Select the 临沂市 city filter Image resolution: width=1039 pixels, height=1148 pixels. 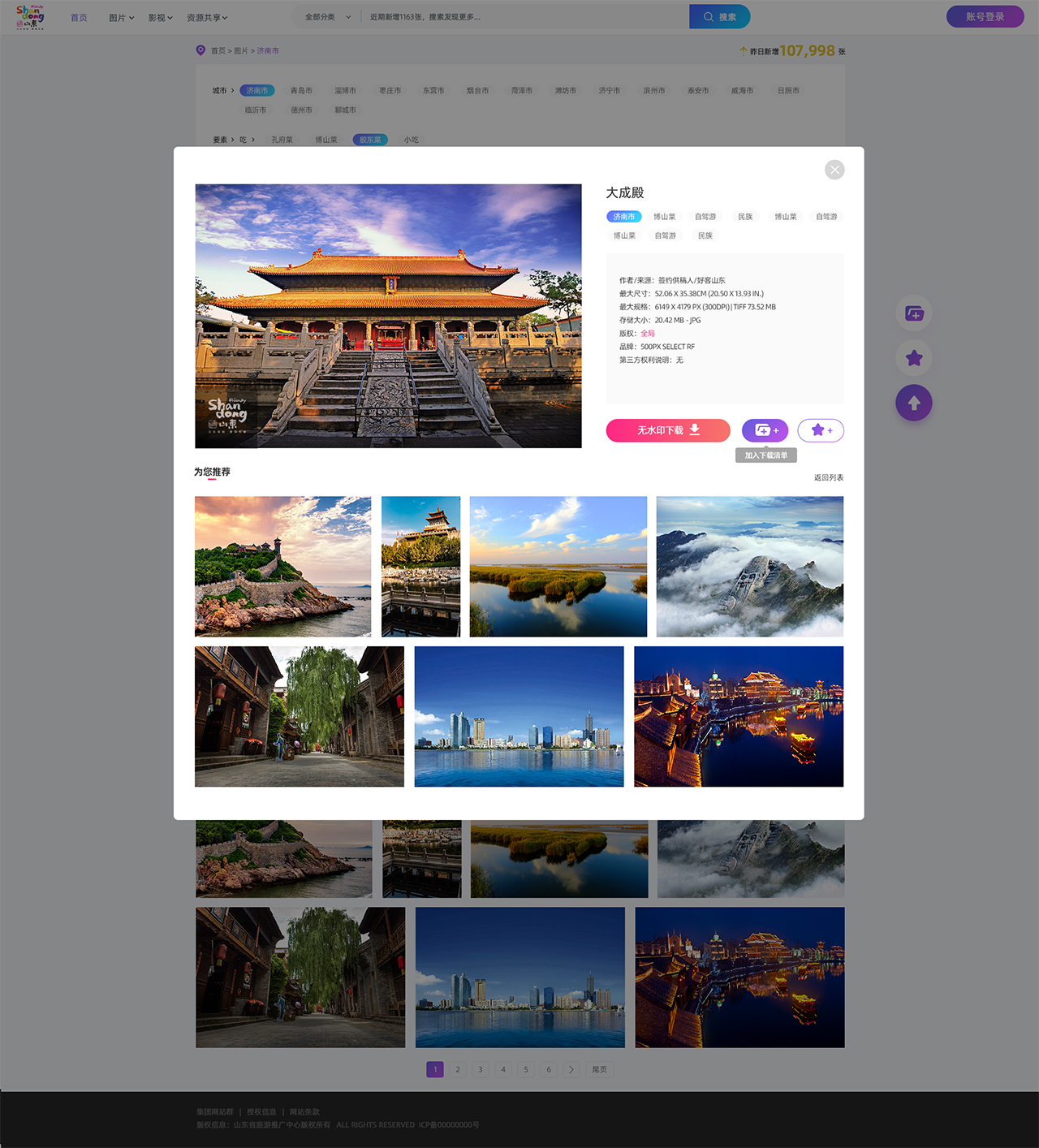point(256,110)
